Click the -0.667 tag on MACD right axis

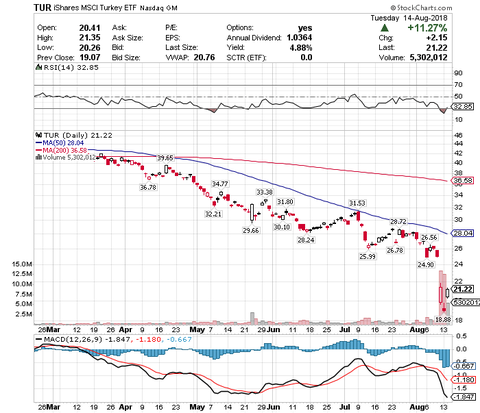(464, 366)
